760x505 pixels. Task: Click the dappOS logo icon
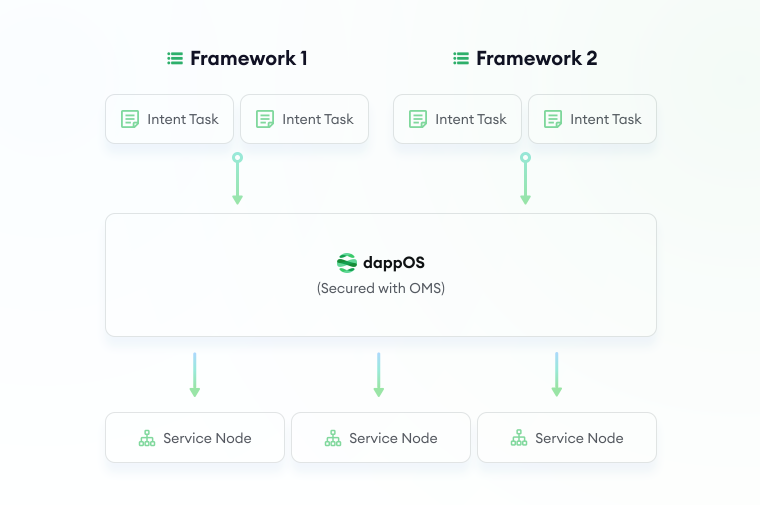347,263
